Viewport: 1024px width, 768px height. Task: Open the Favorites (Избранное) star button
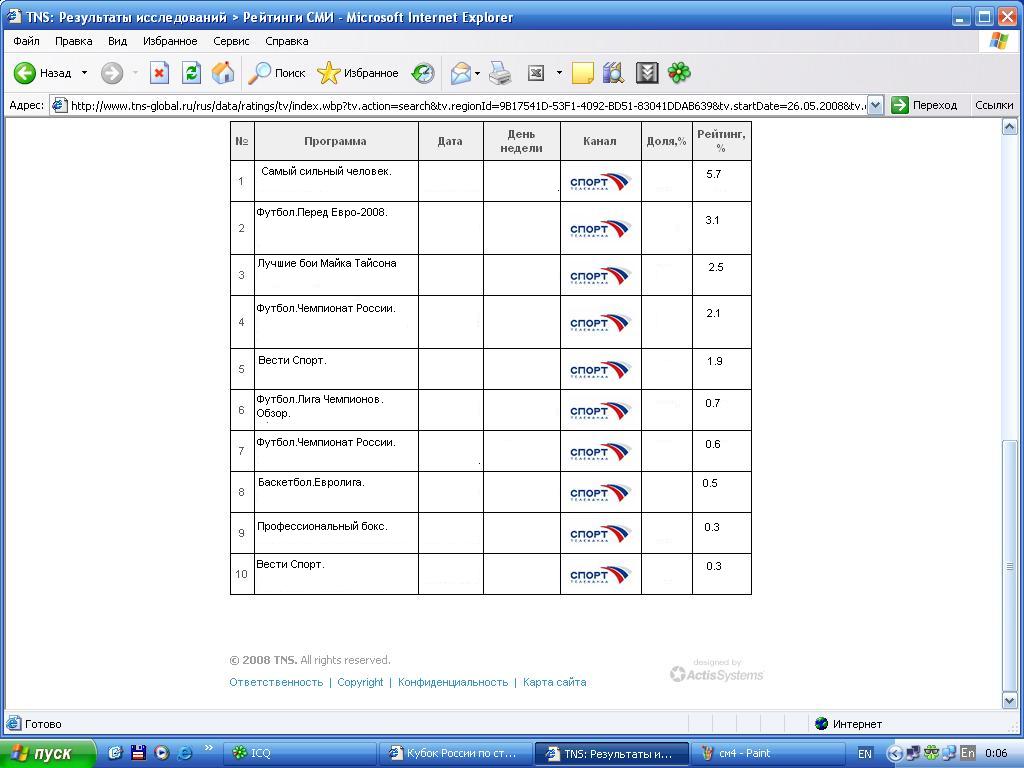coord(357,73)
